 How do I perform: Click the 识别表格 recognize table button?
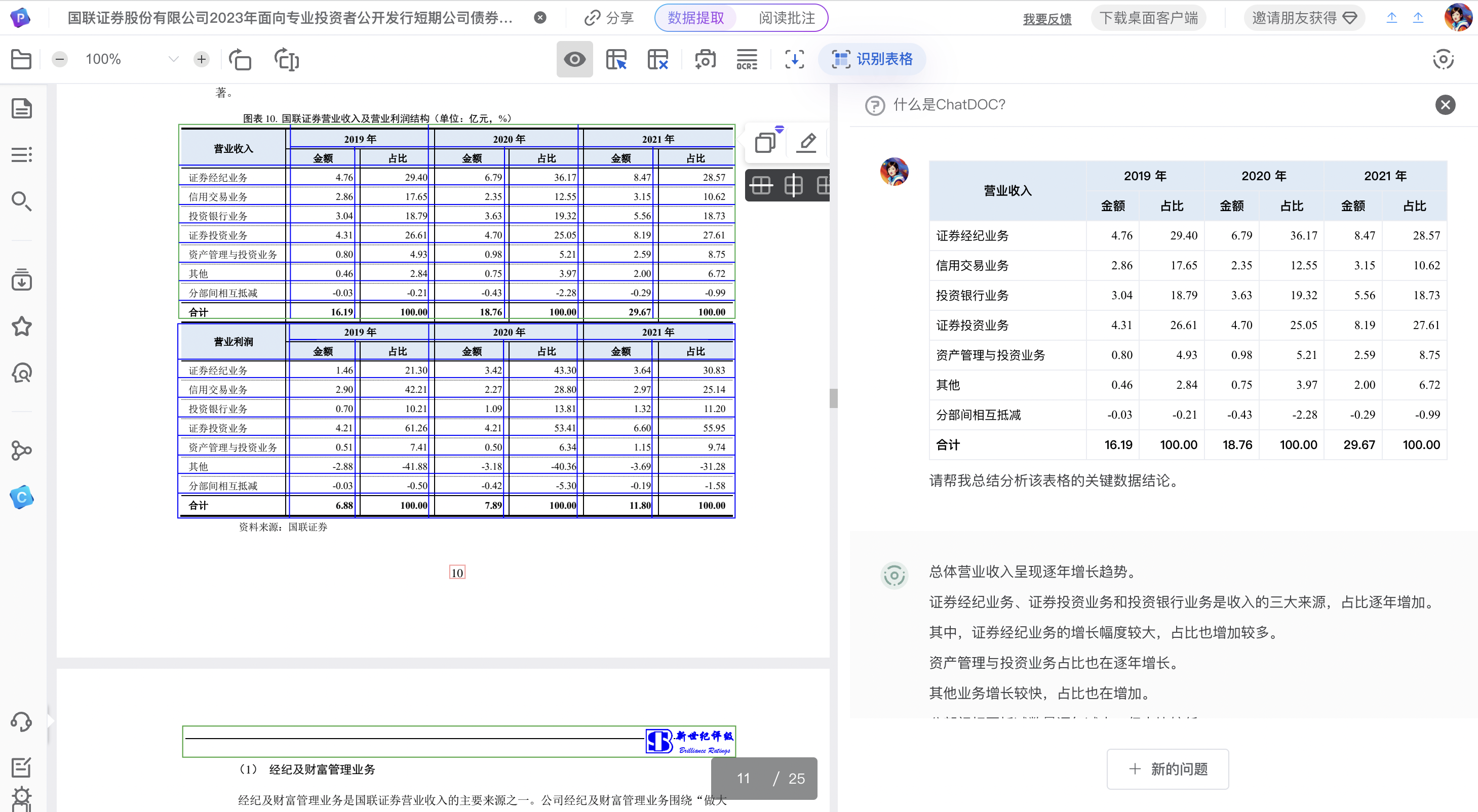pyautogui.click(x=872, y=59)
